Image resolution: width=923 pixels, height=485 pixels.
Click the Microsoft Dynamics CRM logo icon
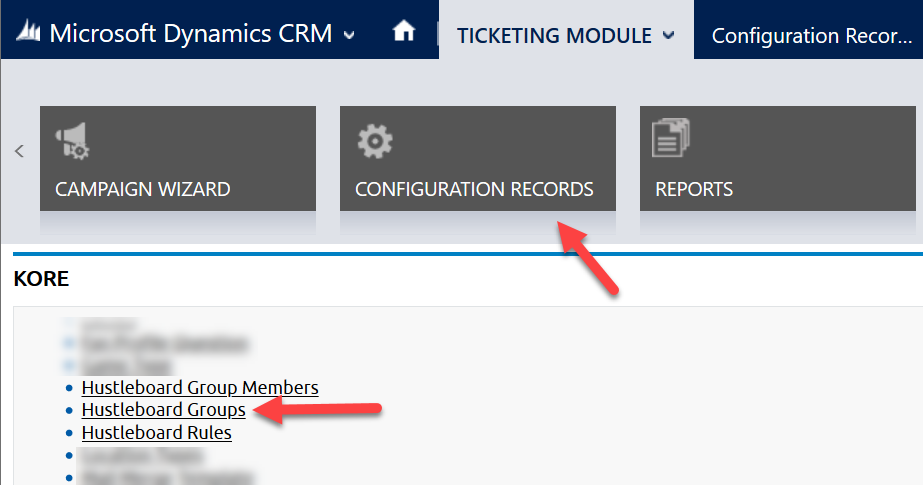(x=28, y=31)
